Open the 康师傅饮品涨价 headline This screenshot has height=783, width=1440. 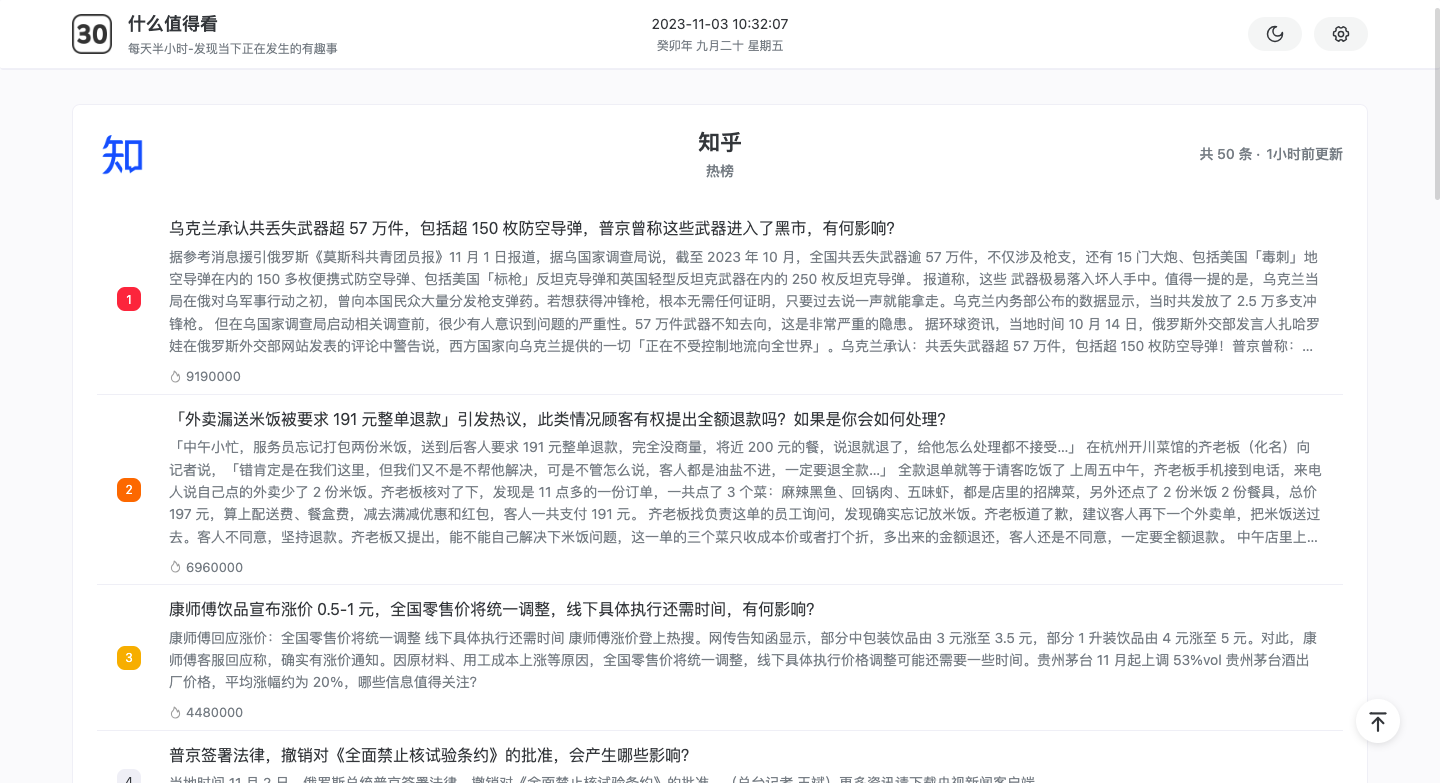click(x=491, y=609)
